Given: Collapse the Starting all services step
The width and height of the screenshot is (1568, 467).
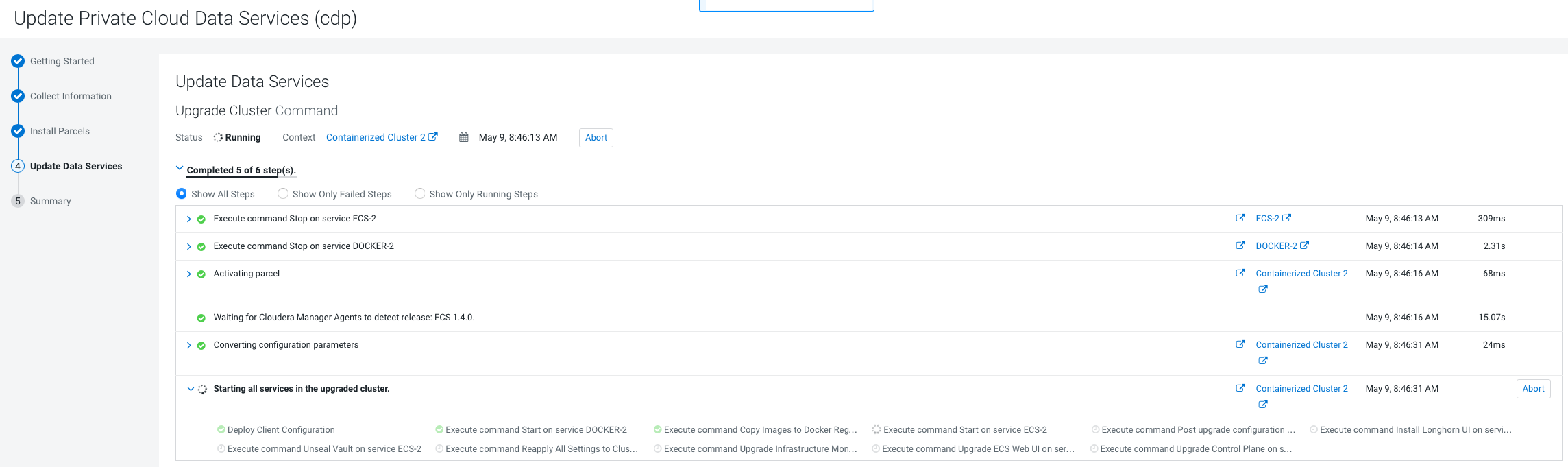Looking at the screenshot, I should click(191, 389).
